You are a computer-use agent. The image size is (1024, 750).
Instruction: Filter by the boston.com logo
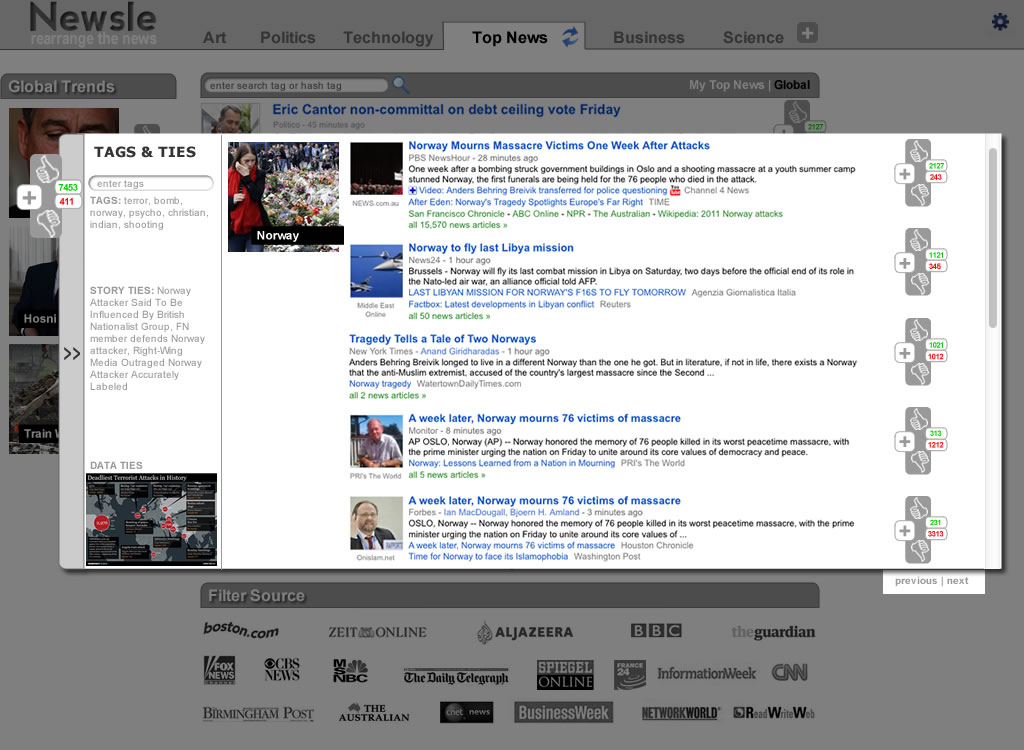tap(241, 630)
